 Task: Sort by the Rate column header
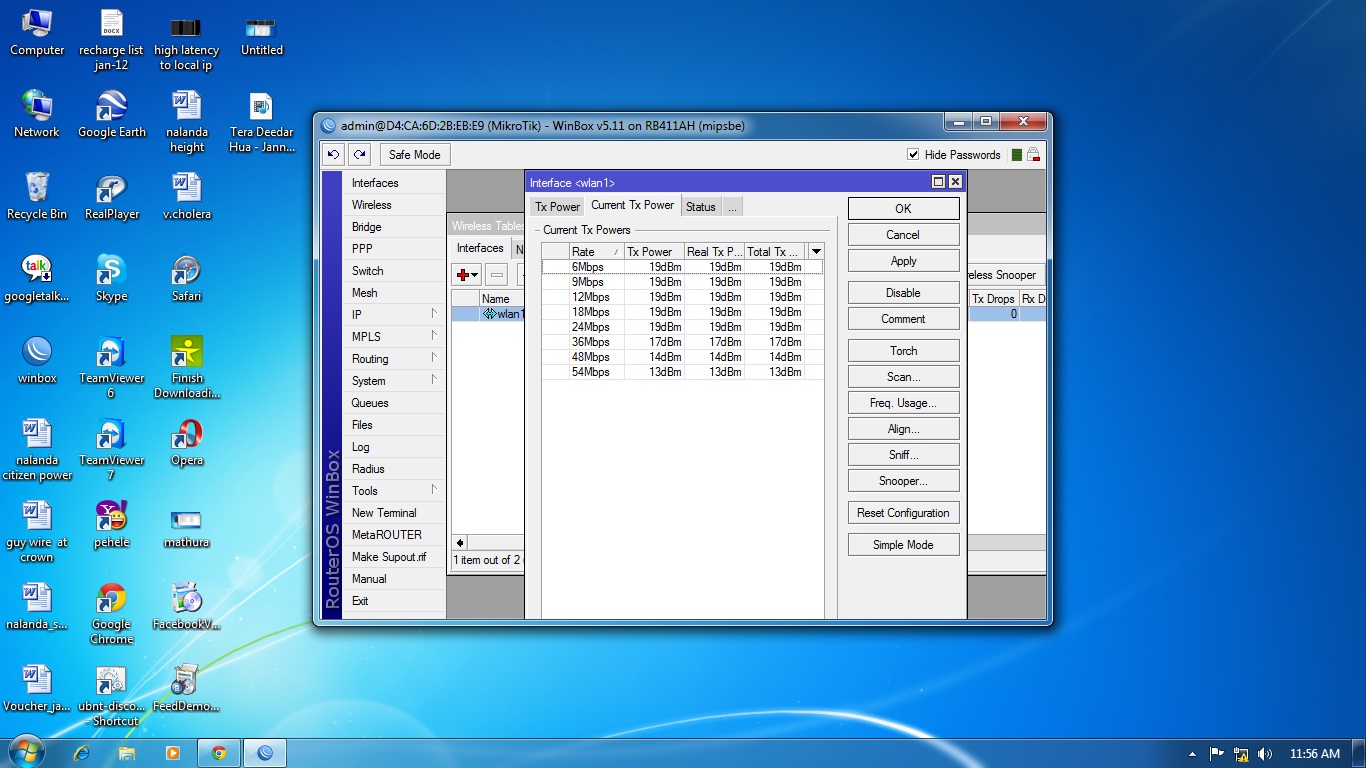[x=596, y=252]
